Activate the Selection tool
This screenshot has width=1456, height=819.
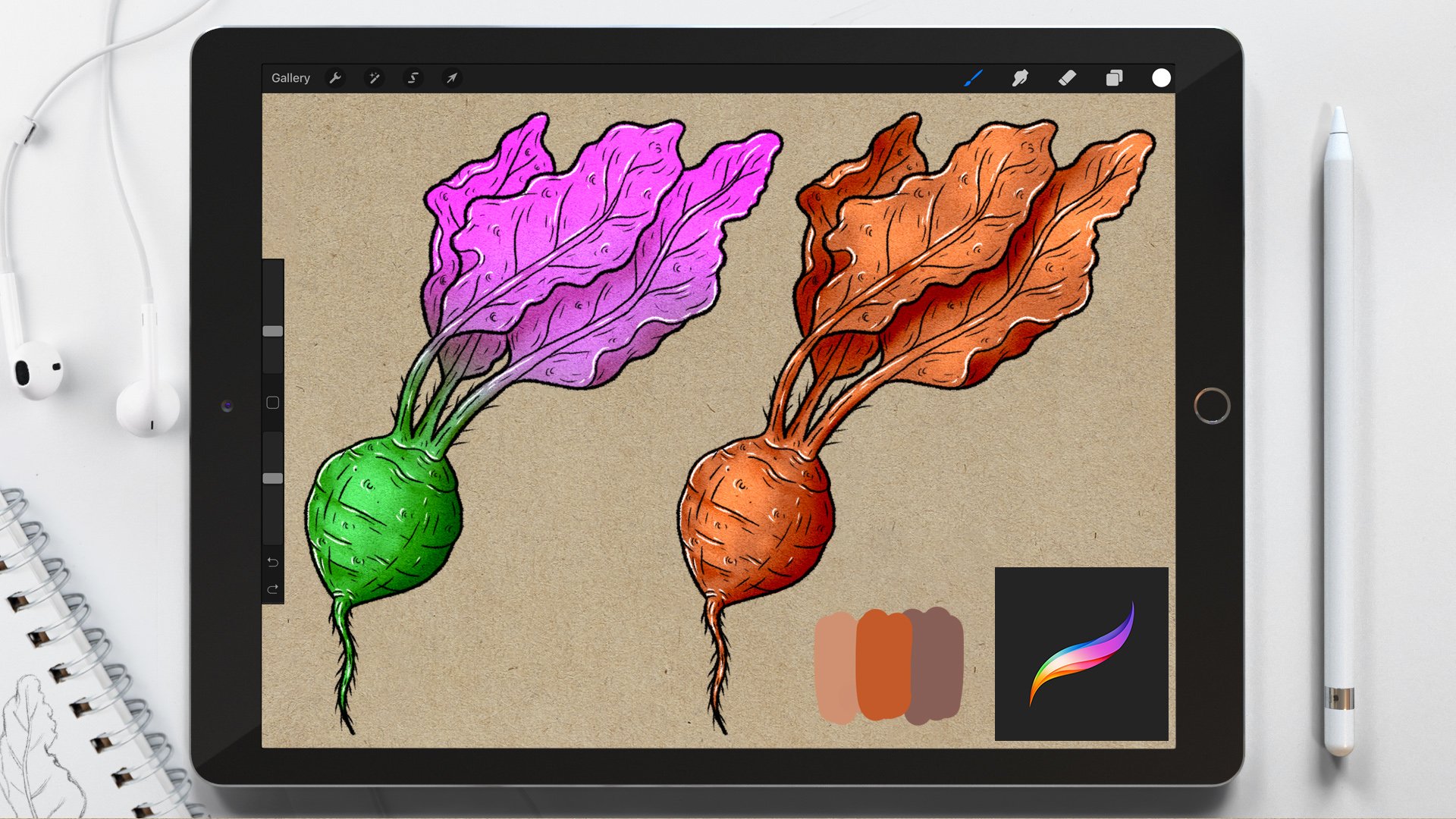click(x=413, y=78)
